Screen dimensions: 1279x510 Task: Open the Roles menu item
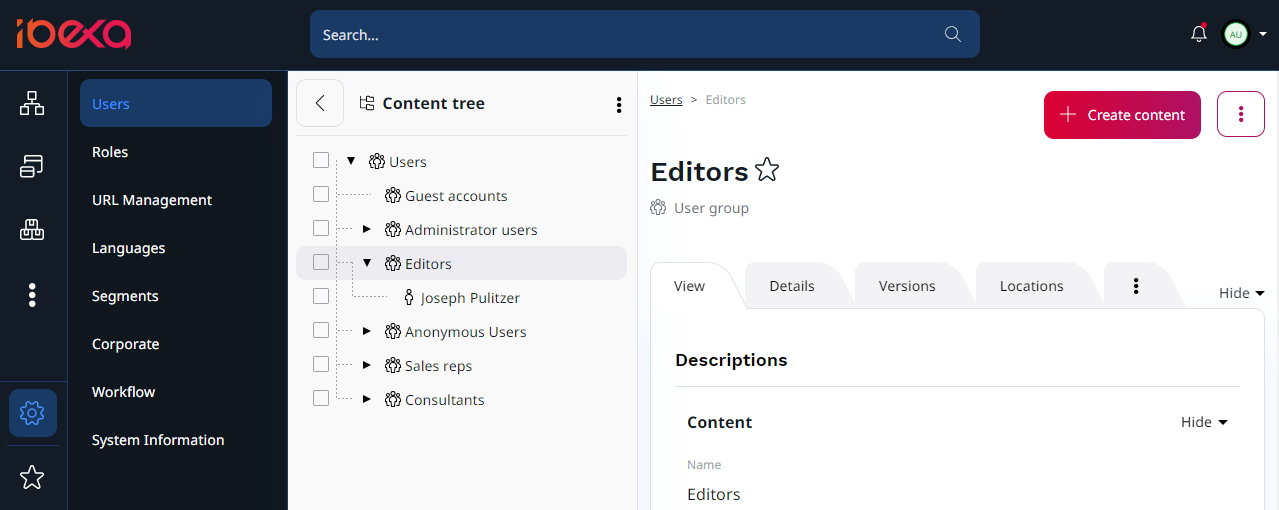point(110,152)
